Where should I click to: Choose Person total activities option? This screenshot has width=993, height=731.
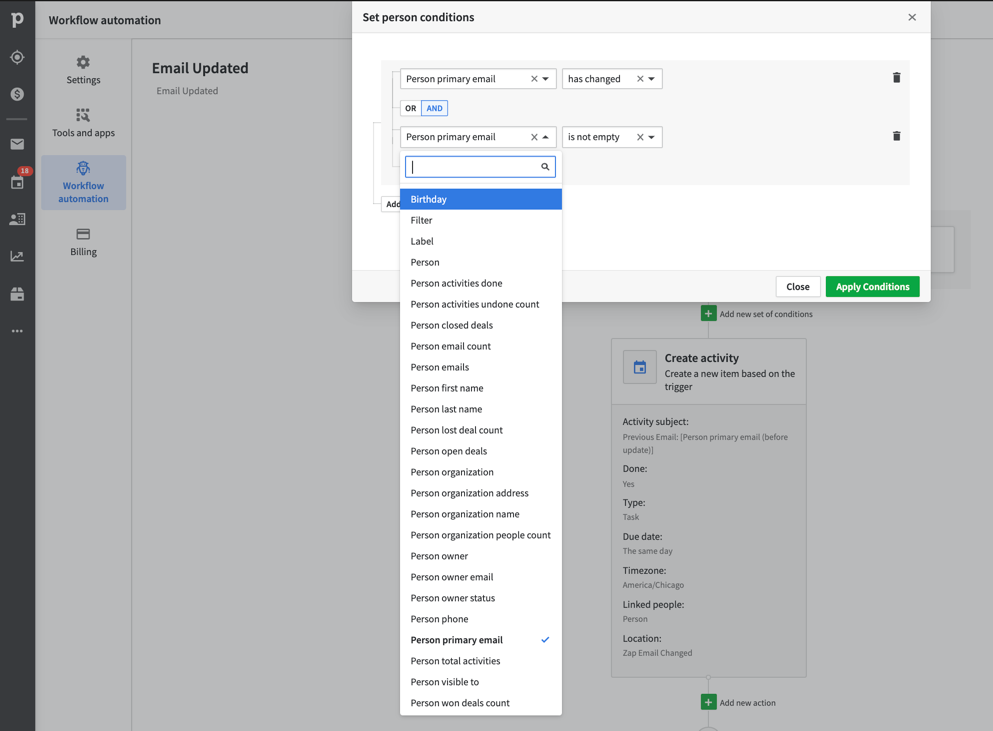click(x=481, y=660)
